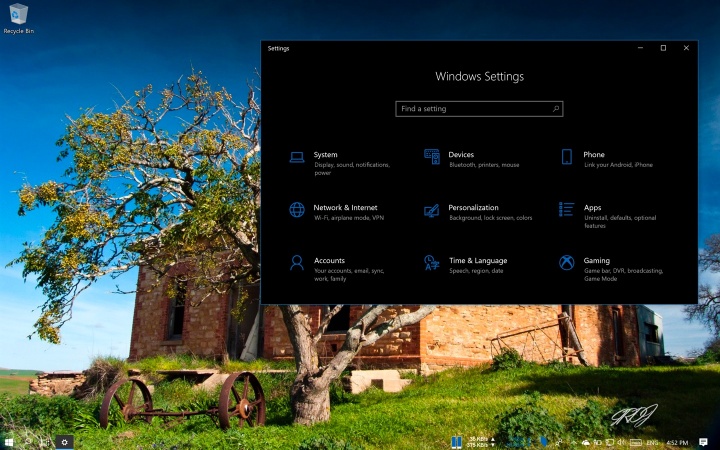The width and height of the screenshot is (720, 450).
Task: Open the Apps list icon
Action: click(x=566, y=209)
